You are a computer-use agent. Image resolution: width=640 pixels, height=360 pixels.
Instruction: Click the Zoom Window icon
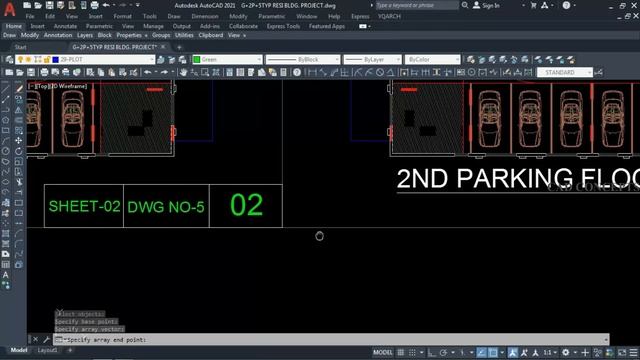(205, 73)
